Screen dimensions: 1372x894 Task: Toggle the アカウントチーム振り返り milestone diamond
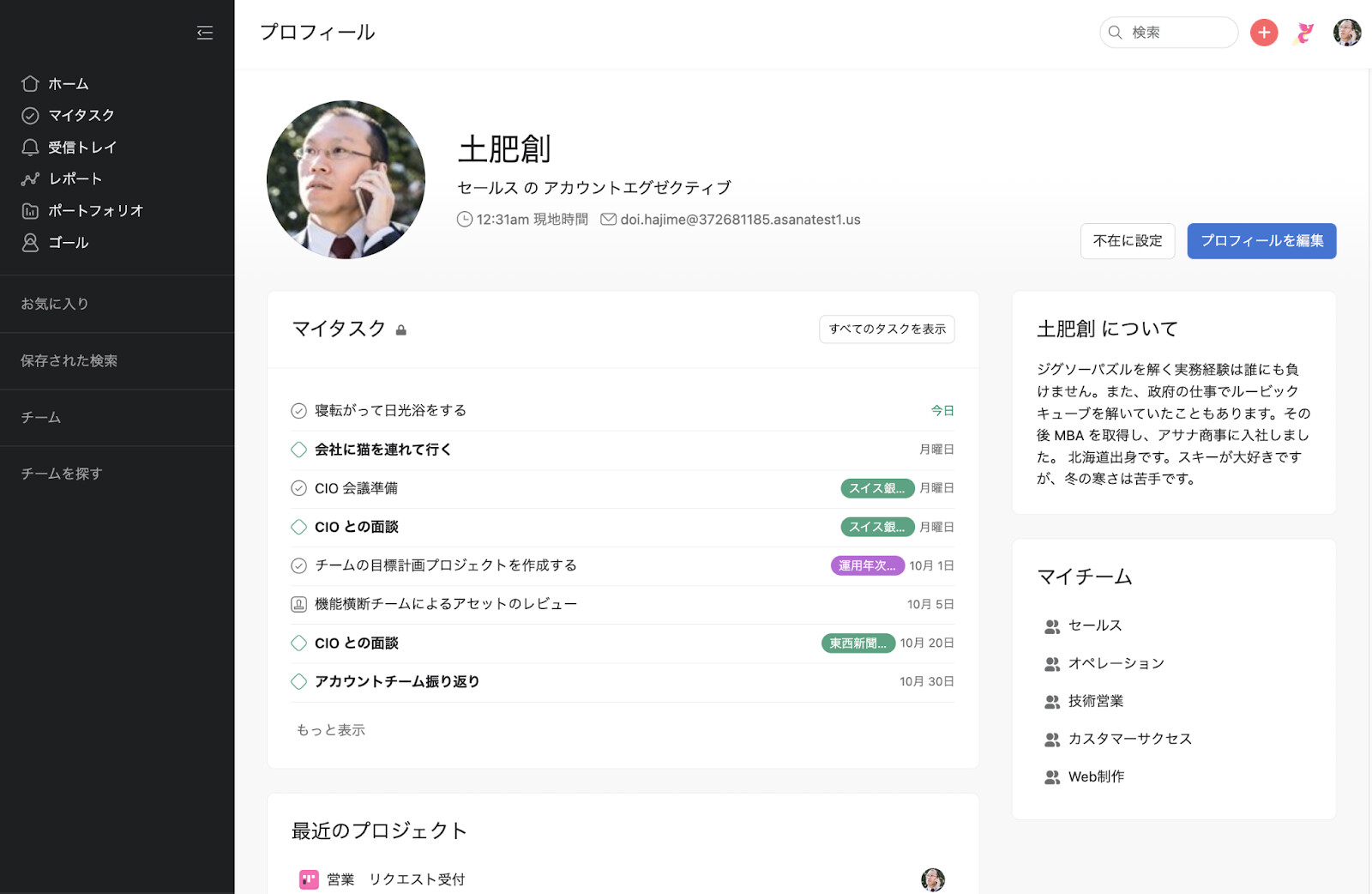click(299, 682)
